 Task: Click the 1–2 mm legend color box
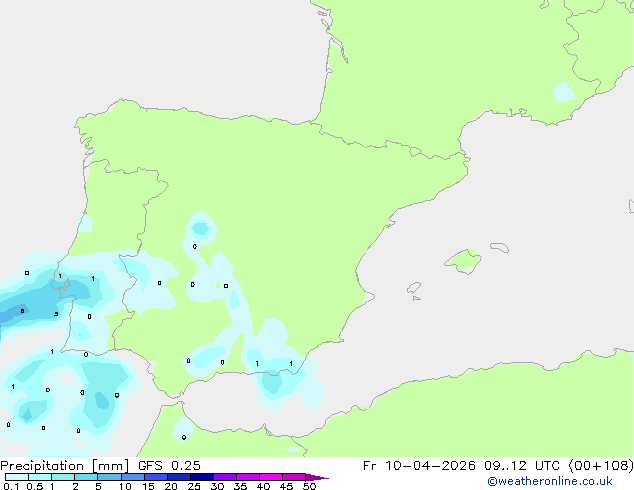63,477
